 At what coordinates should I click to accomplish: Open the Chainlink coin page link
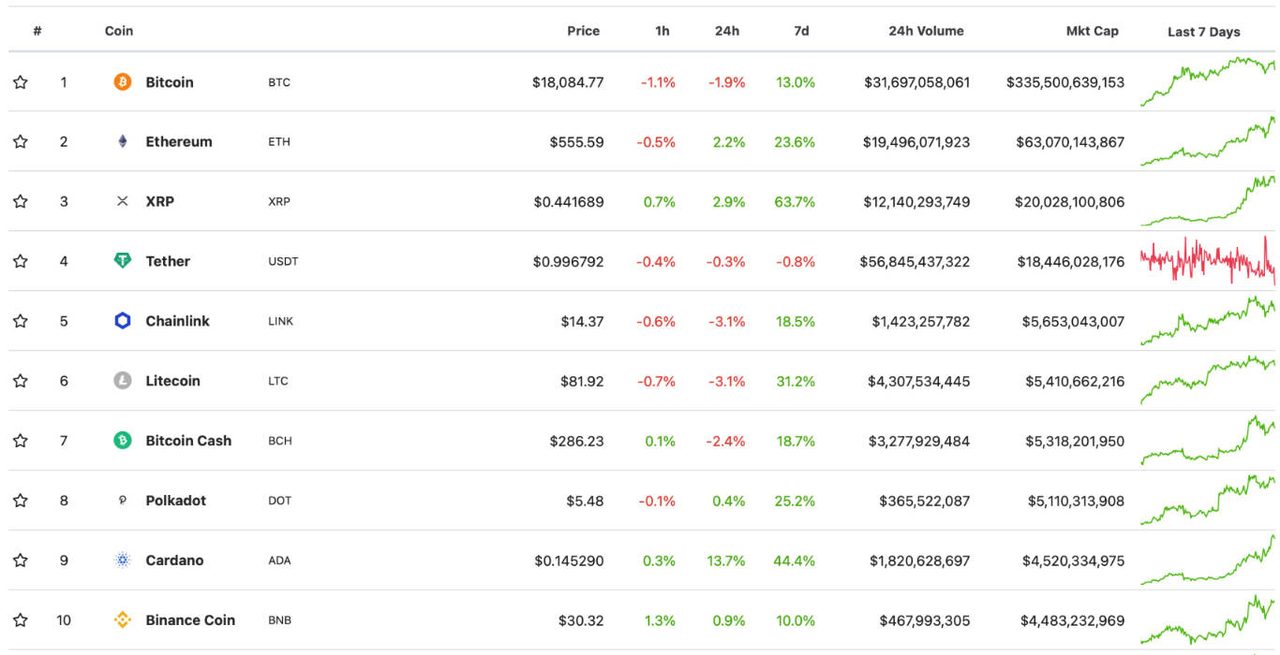[x=178, y=321]
